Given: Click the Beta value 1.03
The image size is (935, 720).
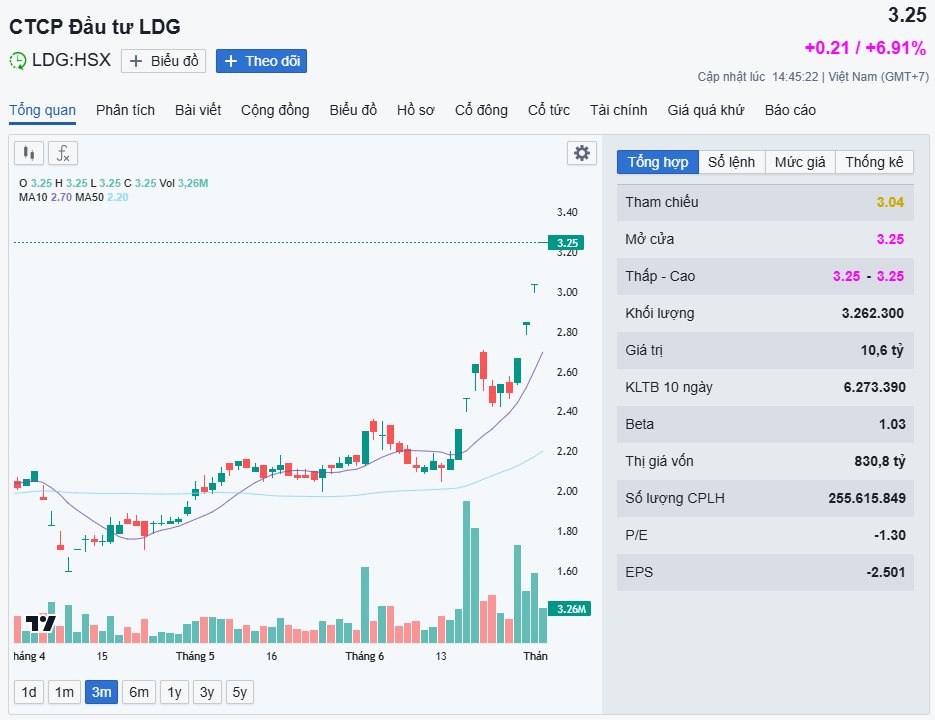Looking at the screenshot, I should [x=892, y=424].
